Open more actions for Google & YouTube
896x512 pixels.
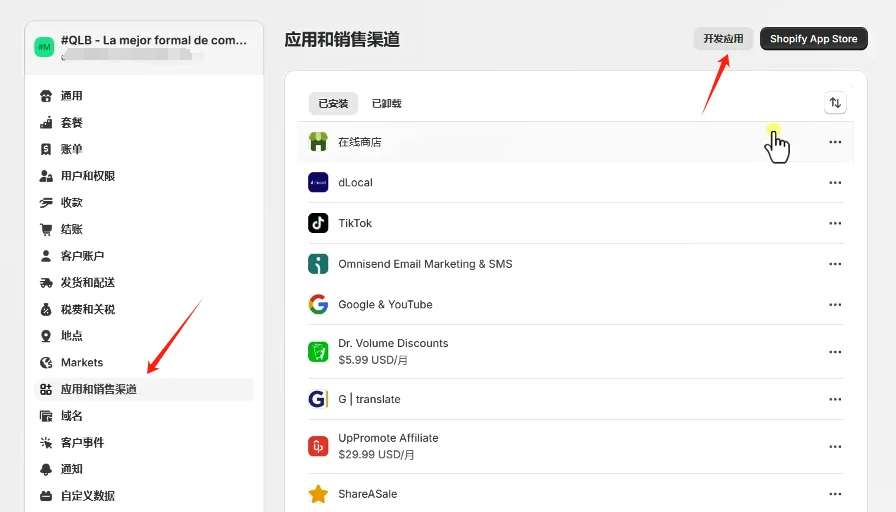coord(835,305)
